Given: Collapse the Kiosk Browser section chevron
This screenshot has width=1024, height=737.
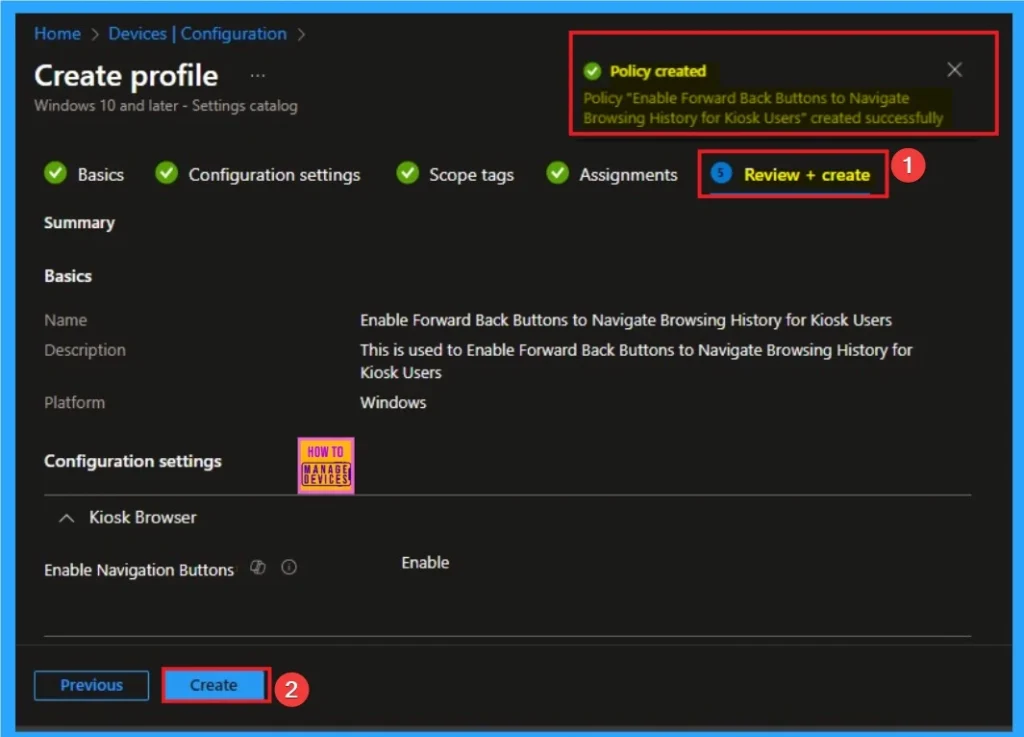Looking at the screenshot, I should click(67, 518).
